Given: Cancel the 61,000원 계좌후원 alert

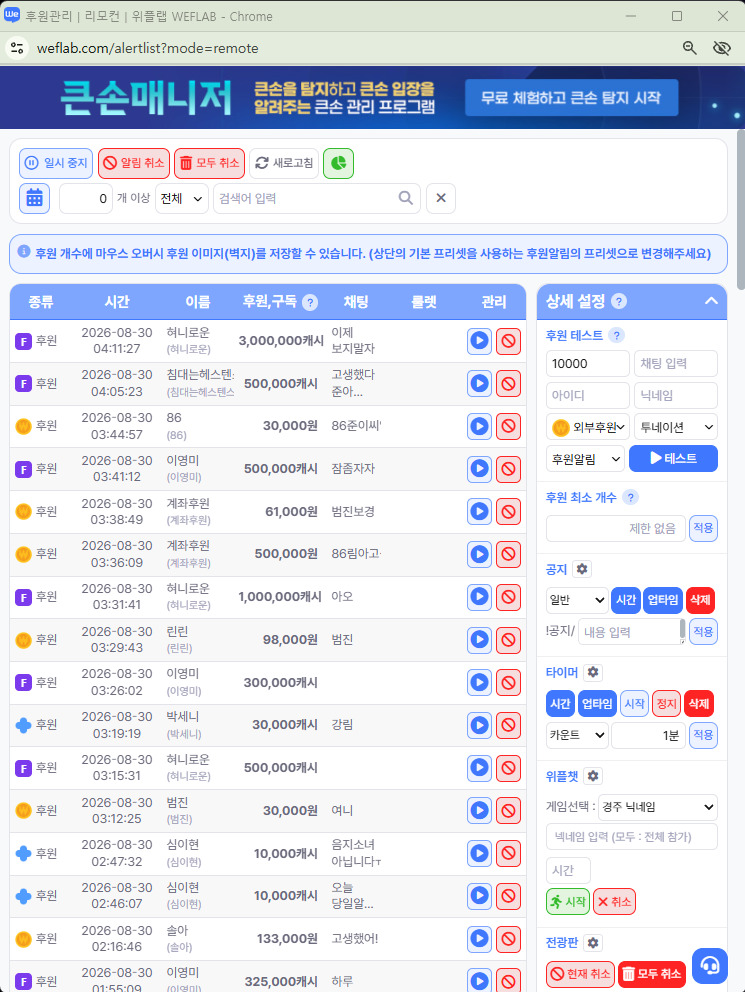Looking at the screenshot, I should tap(508, 512).
